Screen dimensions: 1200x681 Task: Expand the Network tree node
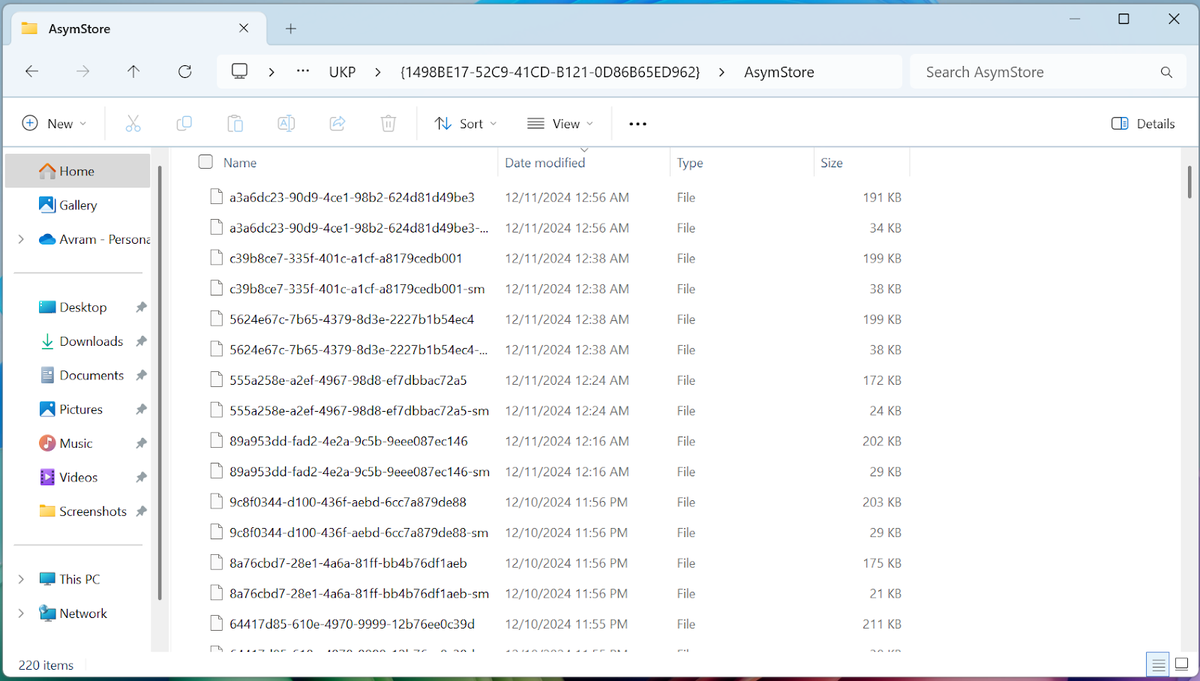[x=21, y=613]
